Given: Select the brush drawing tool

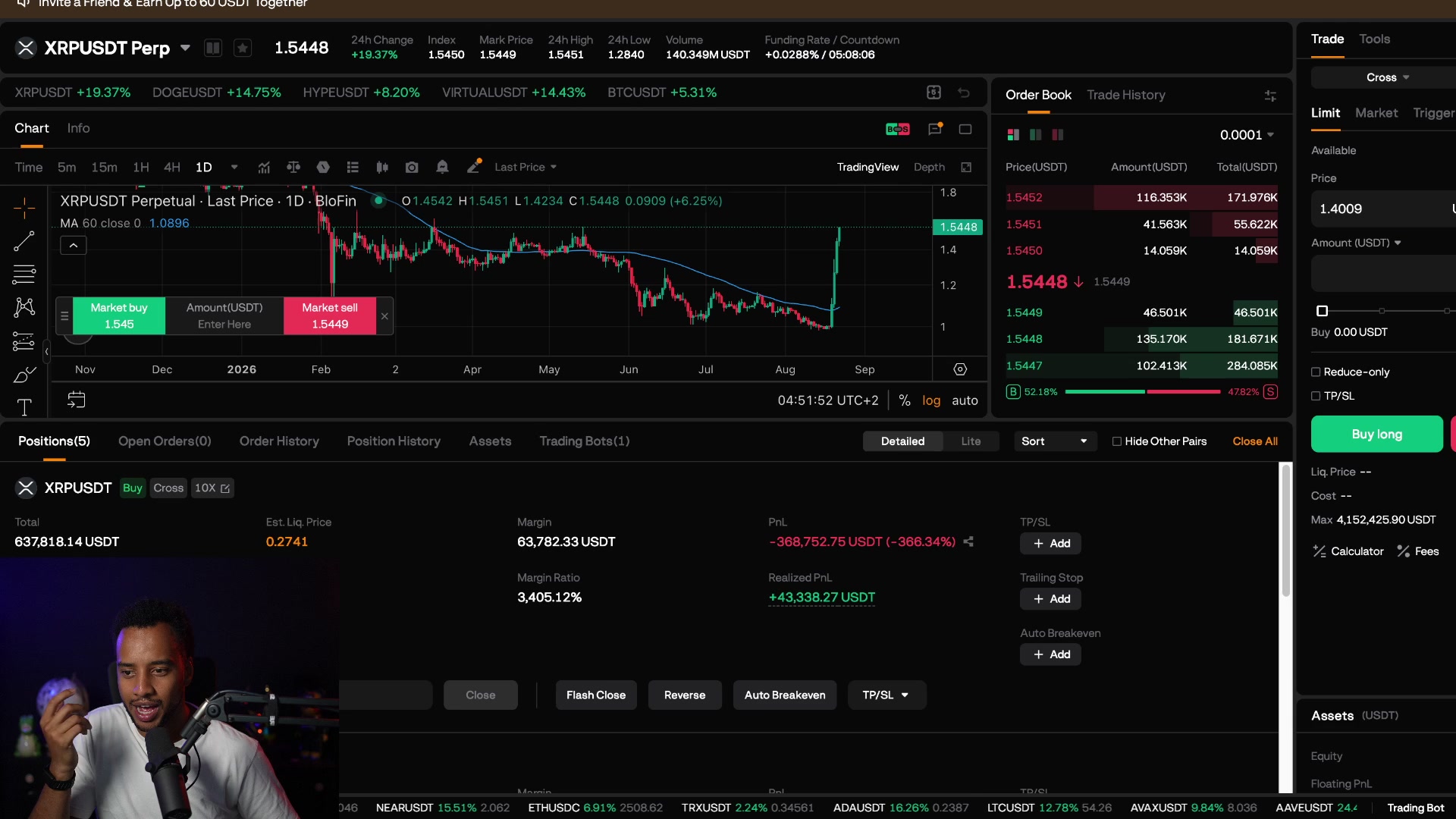Looking at the screenshot, I should pos(24,375).
